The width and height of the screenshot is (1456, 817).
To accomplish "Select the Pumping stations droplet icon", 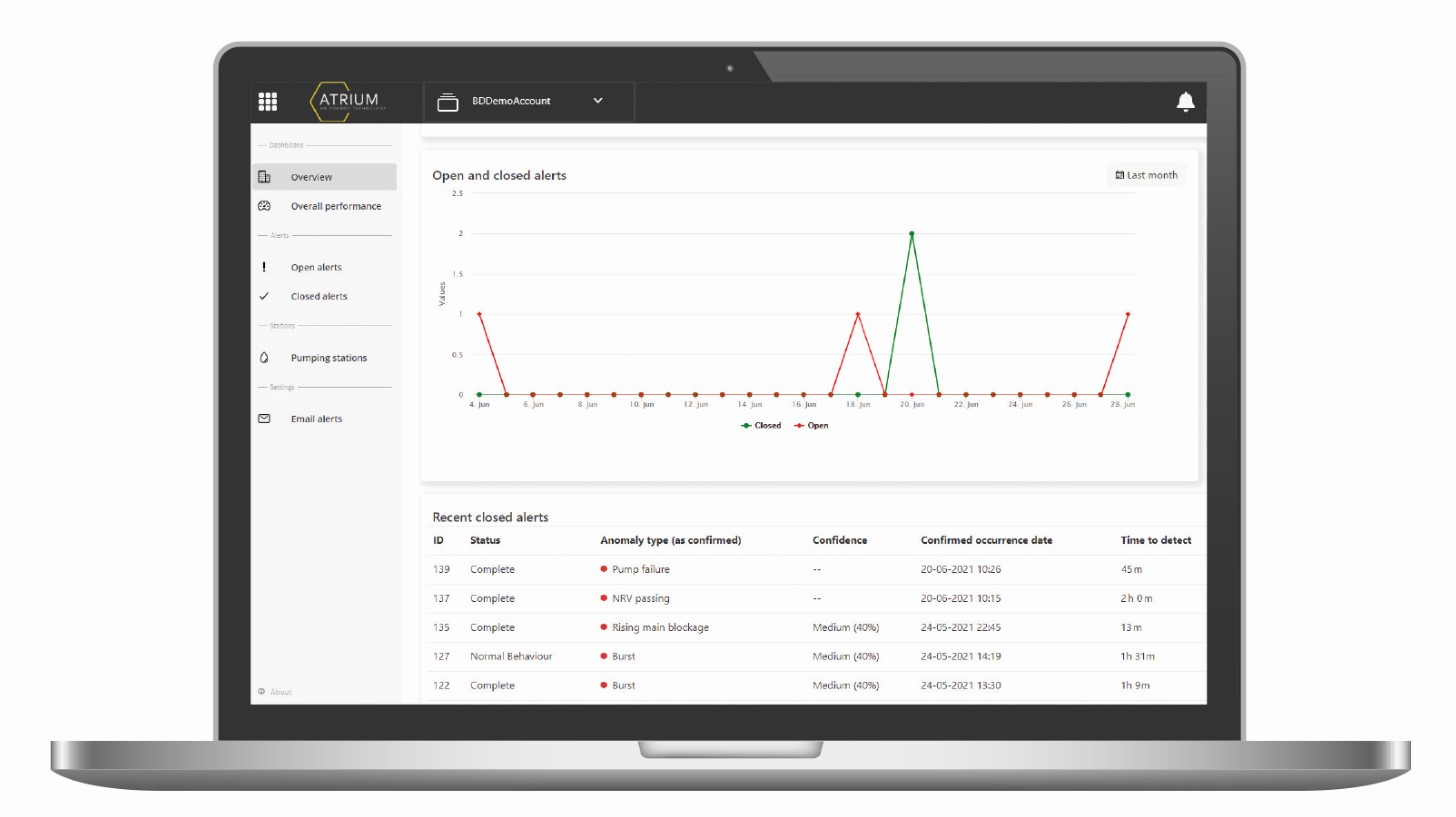I will point(263,357).
